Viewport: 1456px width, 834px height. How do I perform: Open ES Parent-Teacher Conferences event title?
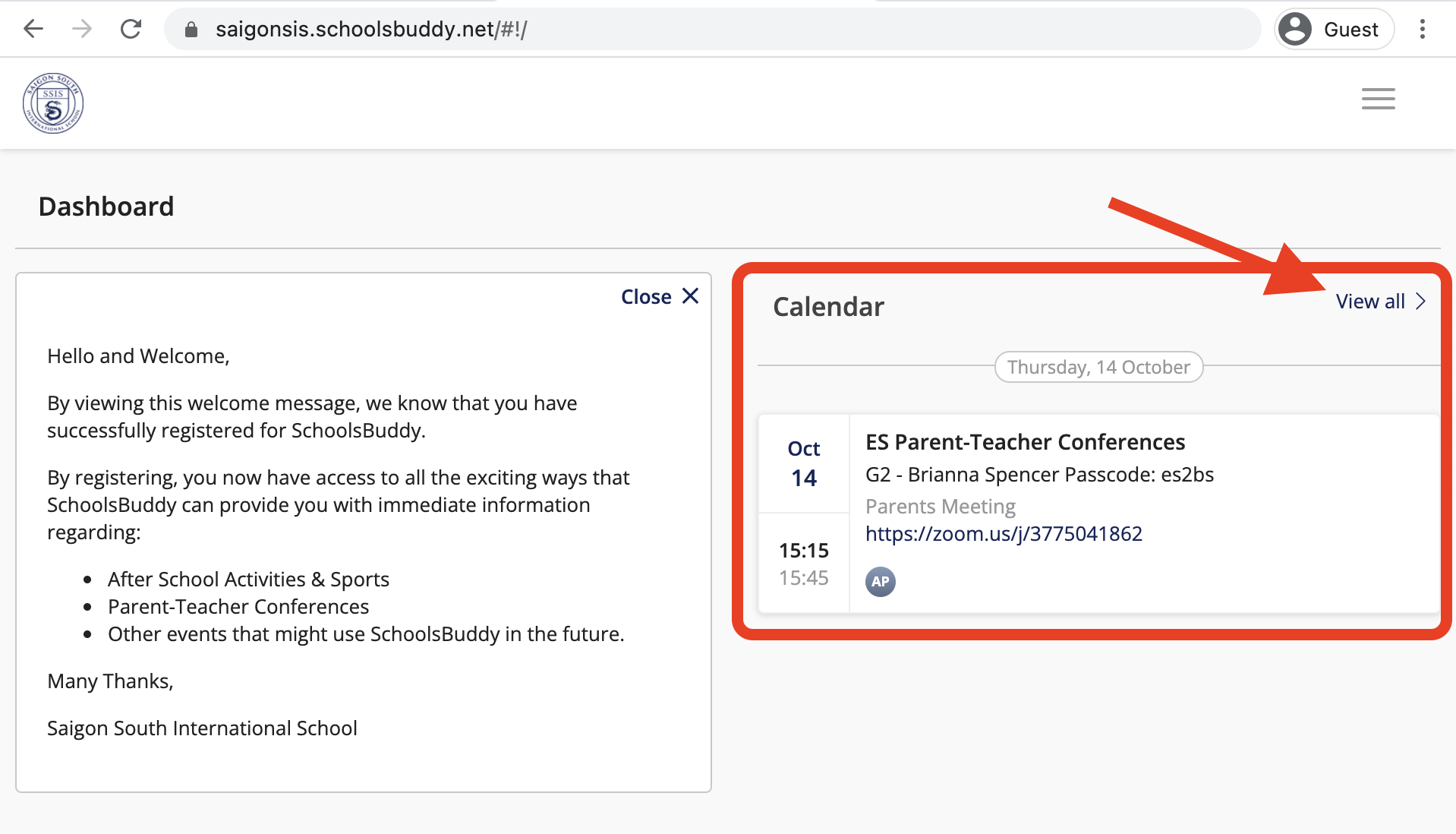(x=1025, y=442)
